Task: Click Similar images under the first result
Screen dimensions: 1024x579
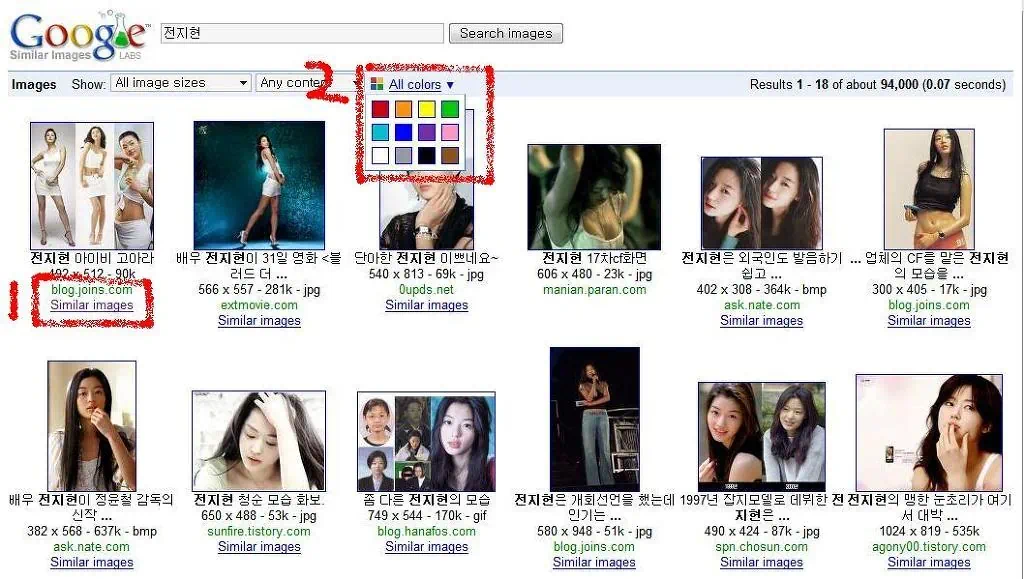Action: [92, 305]
